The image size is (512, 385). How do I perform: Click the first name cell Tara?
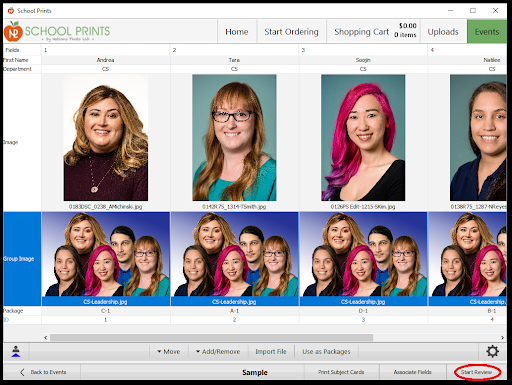234,60
